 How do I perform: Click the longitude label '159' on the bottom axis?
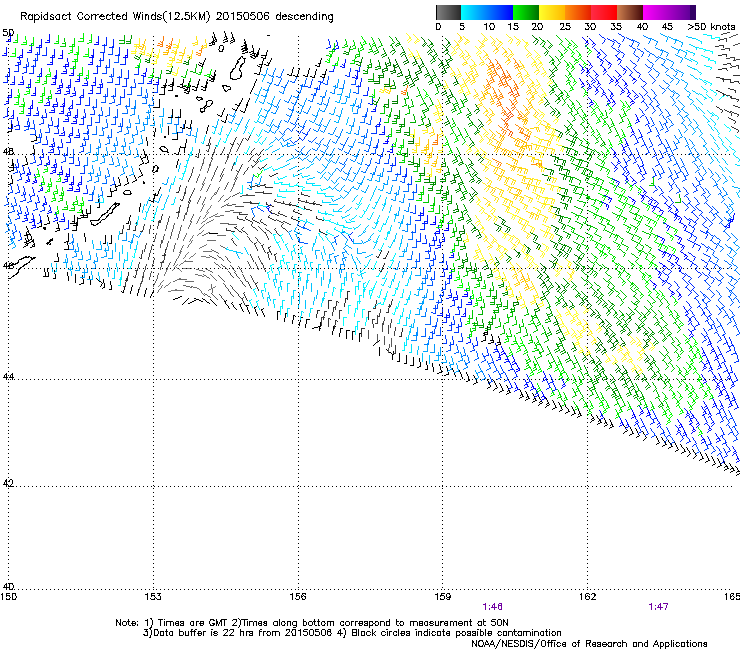click(442, 597)
